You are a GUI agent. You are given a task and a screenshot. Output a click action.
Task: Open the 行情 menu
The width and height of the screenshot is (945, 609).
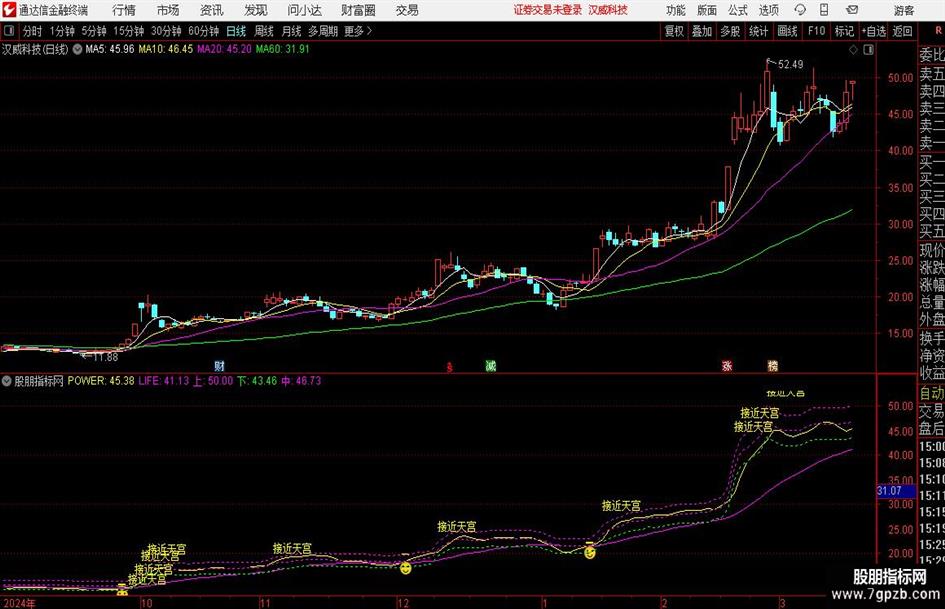click(x=124, y=10)
